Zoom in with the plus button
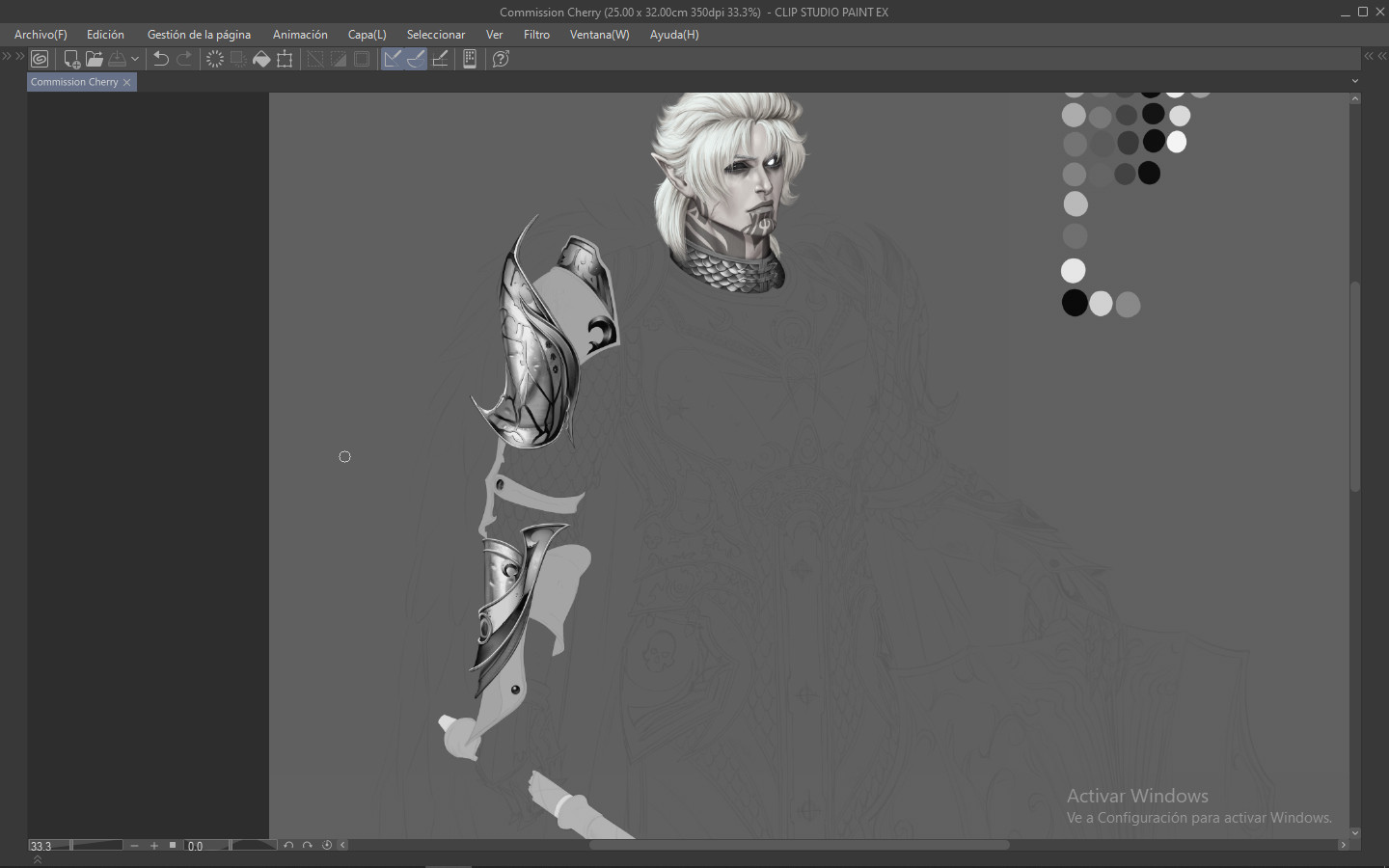The width and height of the screenshot is (1389, 868). coord(154,846)
